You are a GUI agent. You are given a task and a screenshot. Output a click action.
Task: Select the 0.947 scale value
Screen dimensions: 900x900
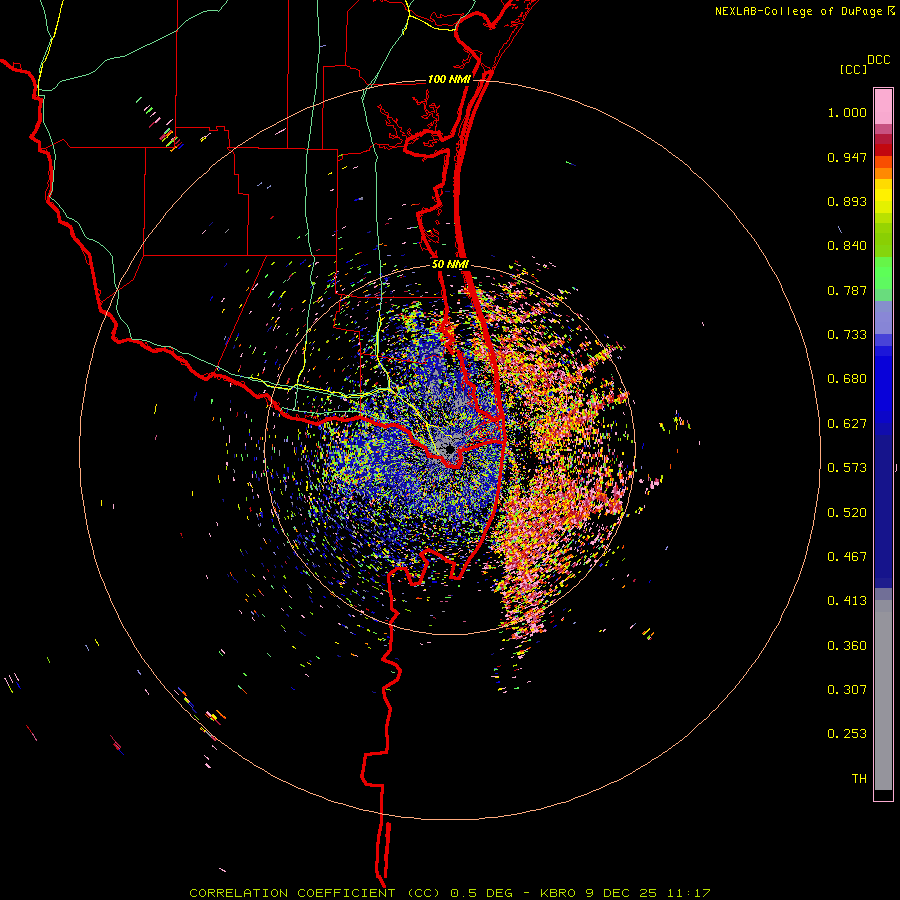coord(847,157)
